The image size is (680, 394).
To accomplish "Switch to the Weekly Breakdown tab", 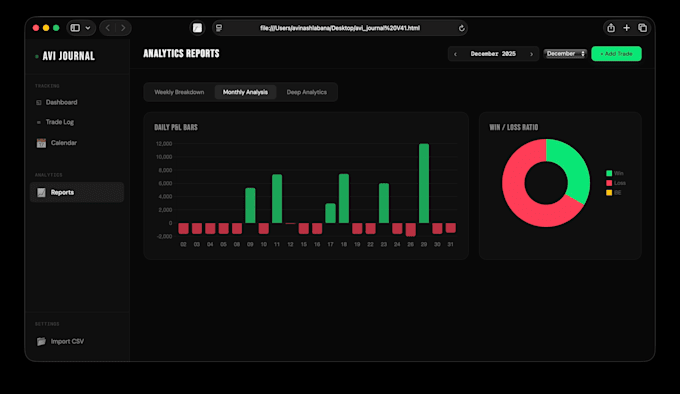I will point(179,92).
